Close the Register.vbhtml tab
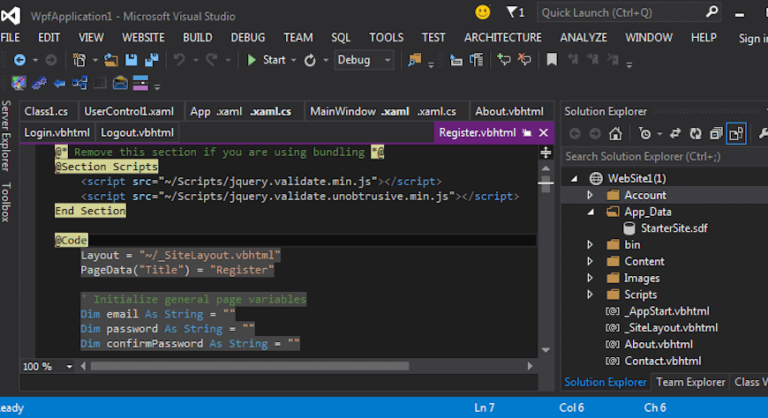The height and width of the screenshot is (418, 768). coord(544,132)
